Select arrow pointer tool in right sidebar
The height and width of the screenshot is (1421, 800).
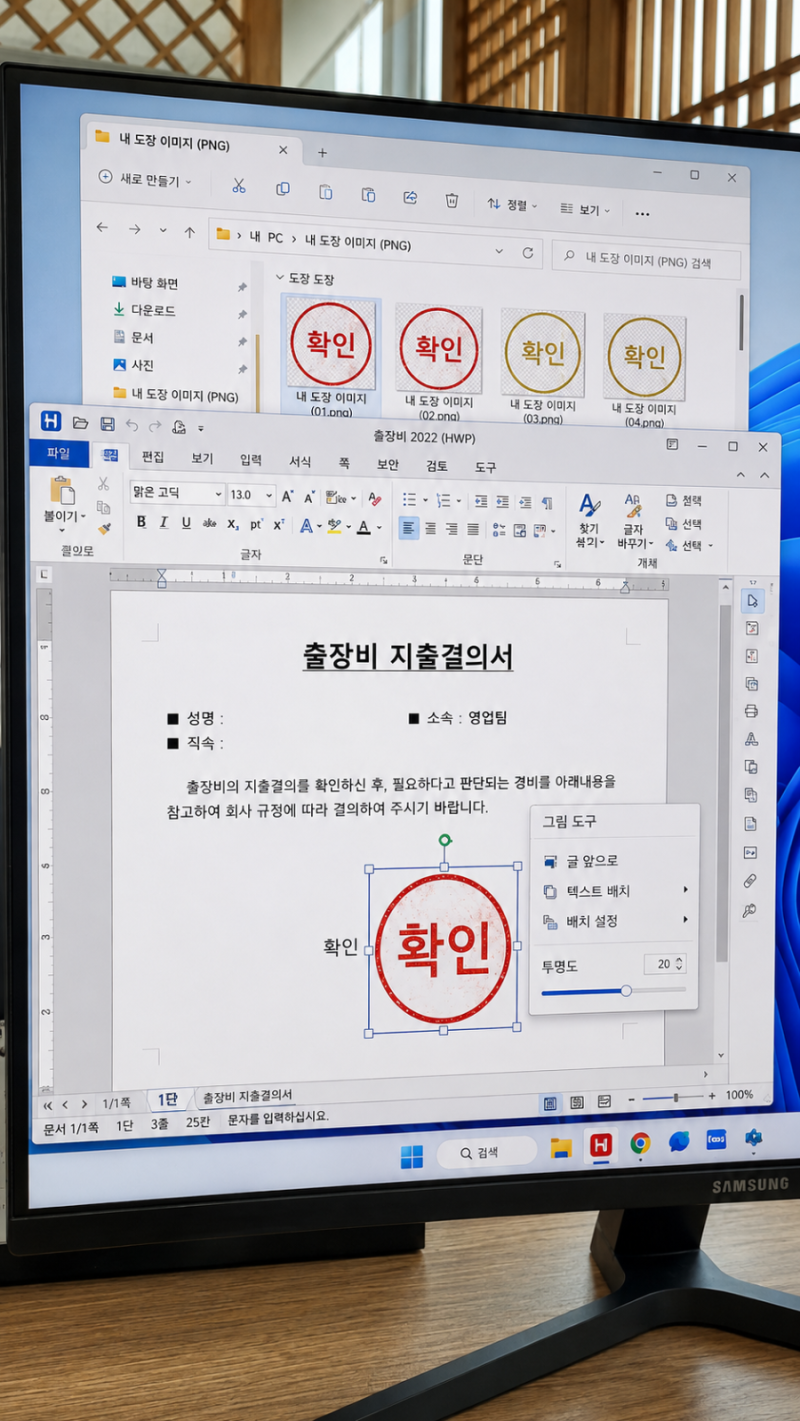(751, 600)
